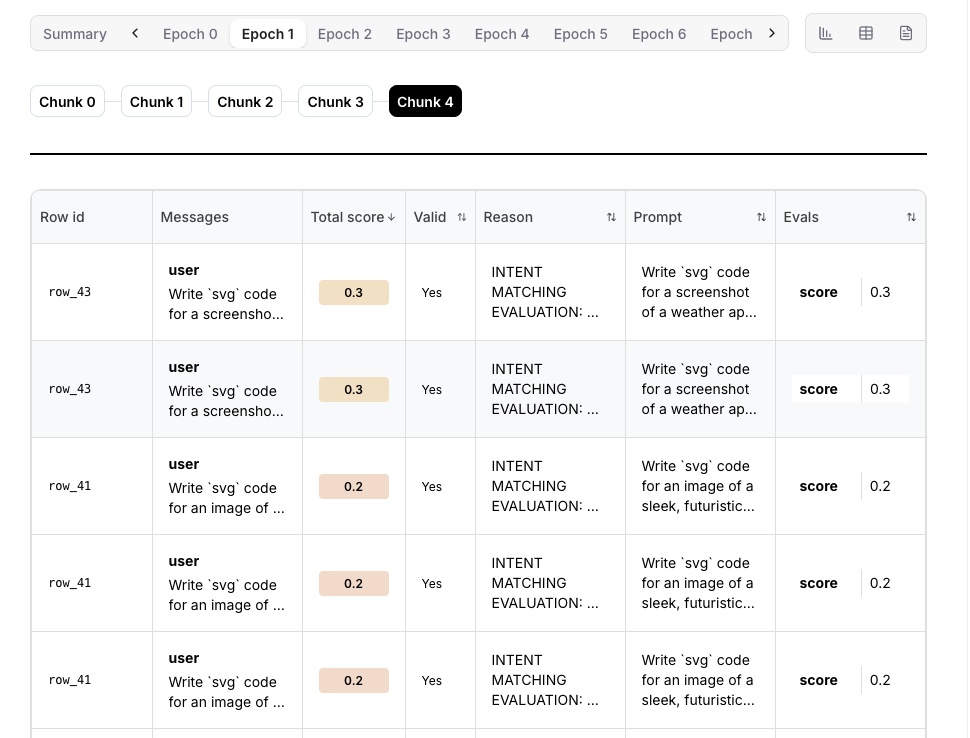Select Chunk 2
This screenshot has height=738, width=970.
click(x=245, y=101)
